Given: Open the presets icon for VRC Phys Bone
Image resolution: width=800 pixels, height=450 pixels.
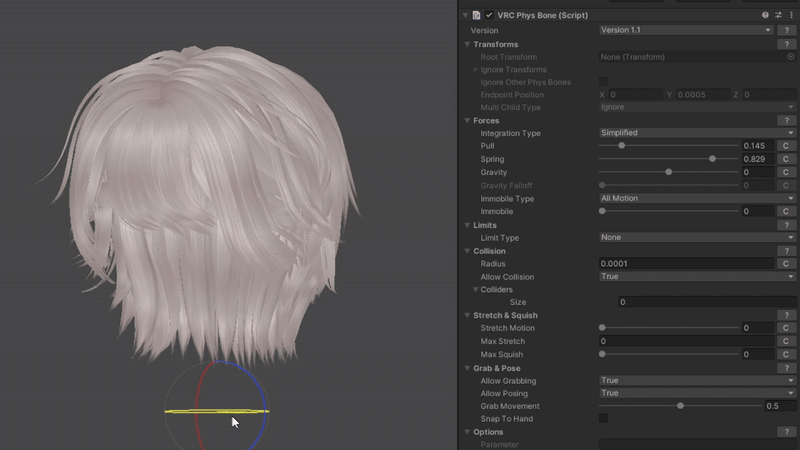Looking at the screenshot, I should 778,15.
